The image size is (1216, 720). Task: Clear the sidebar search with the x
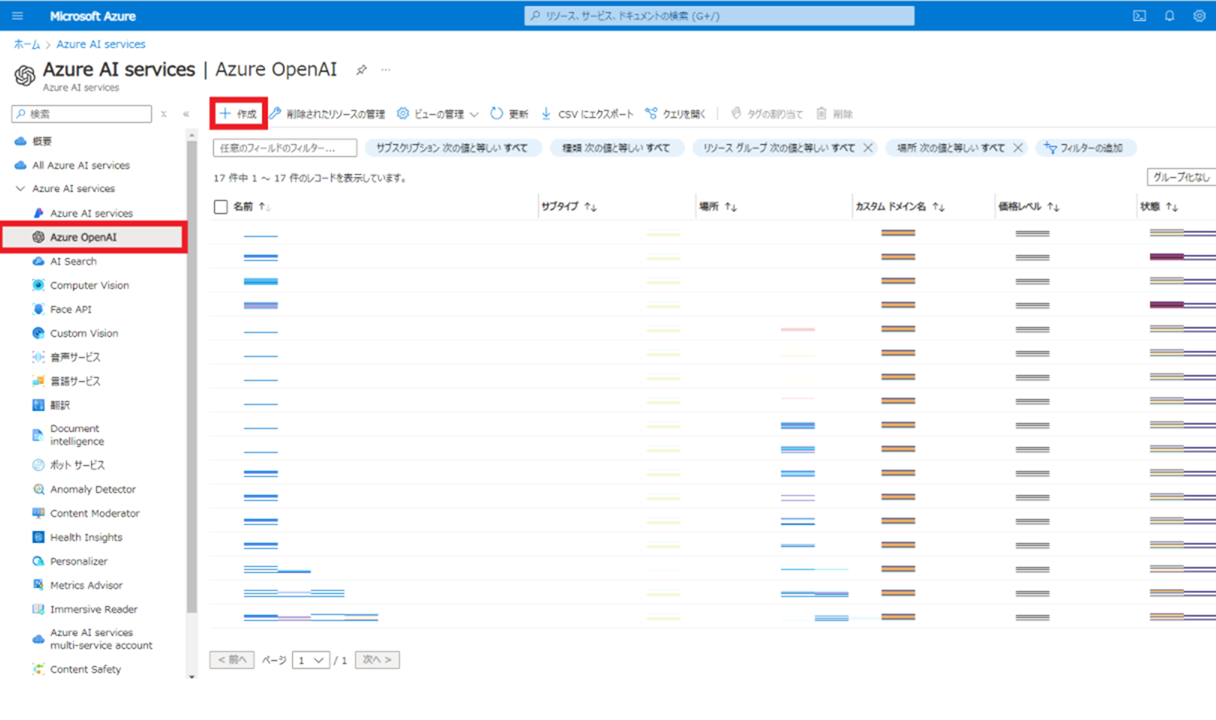164,114
